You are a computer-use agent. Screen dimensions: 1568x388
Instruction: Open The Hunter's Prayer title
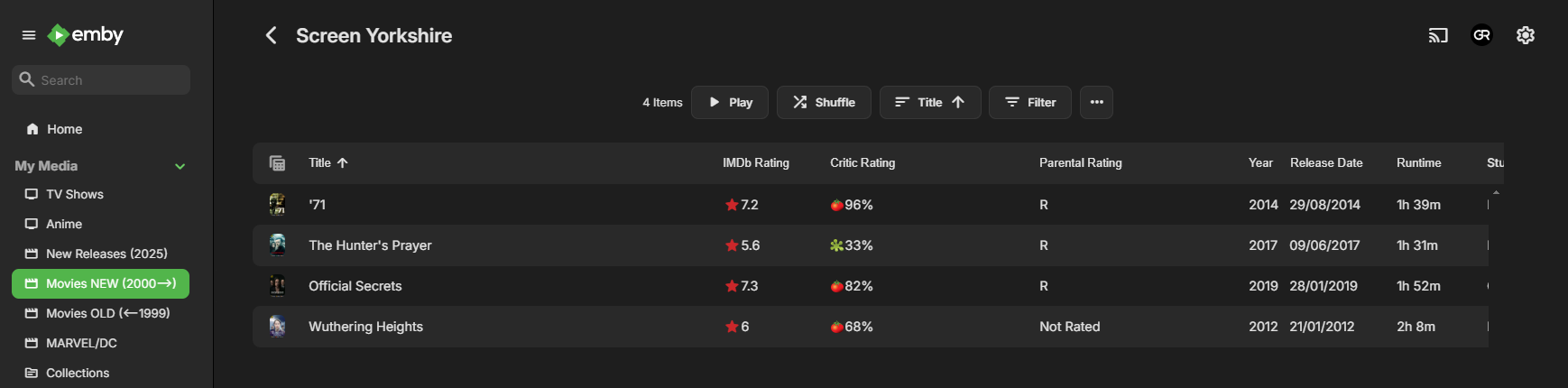(370, 245)
